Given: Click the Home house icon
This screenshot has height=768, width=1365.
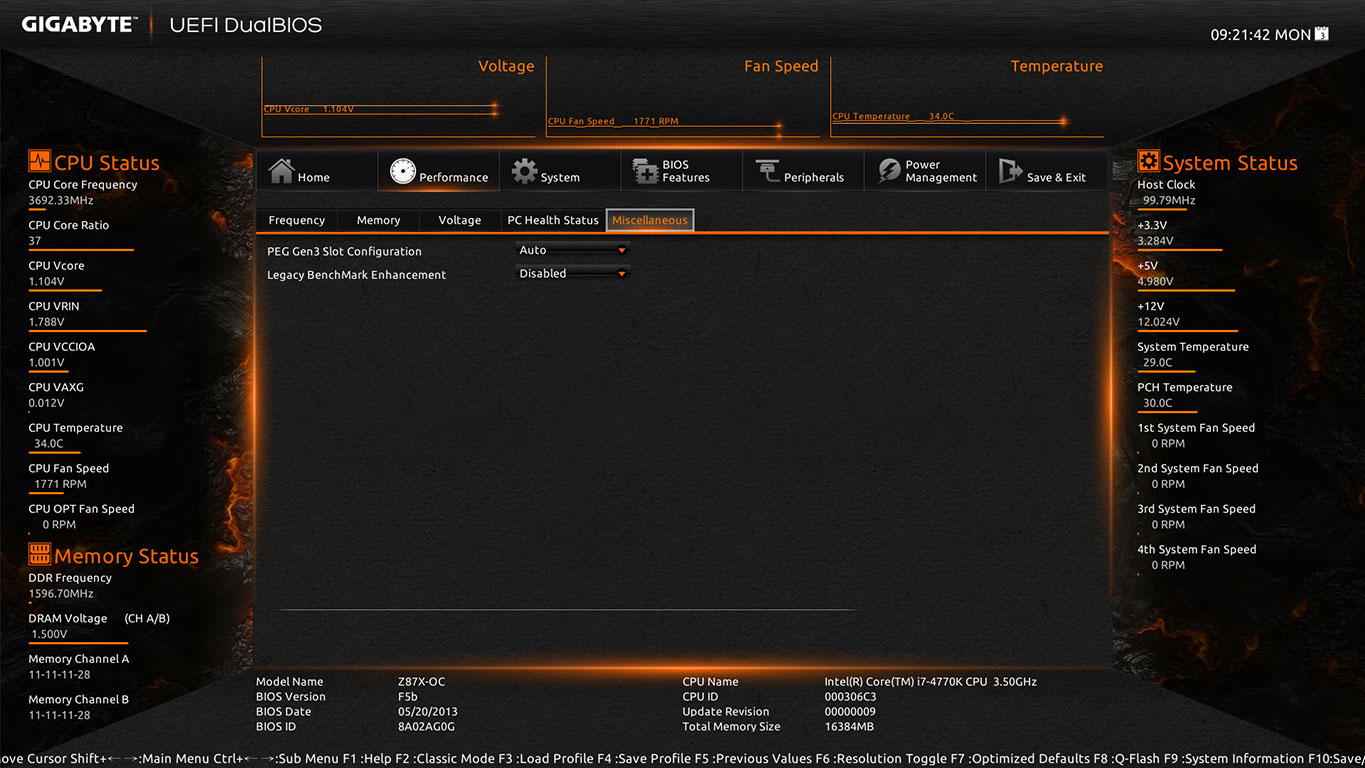Looking at the screenshot, I should pos(281,171).
